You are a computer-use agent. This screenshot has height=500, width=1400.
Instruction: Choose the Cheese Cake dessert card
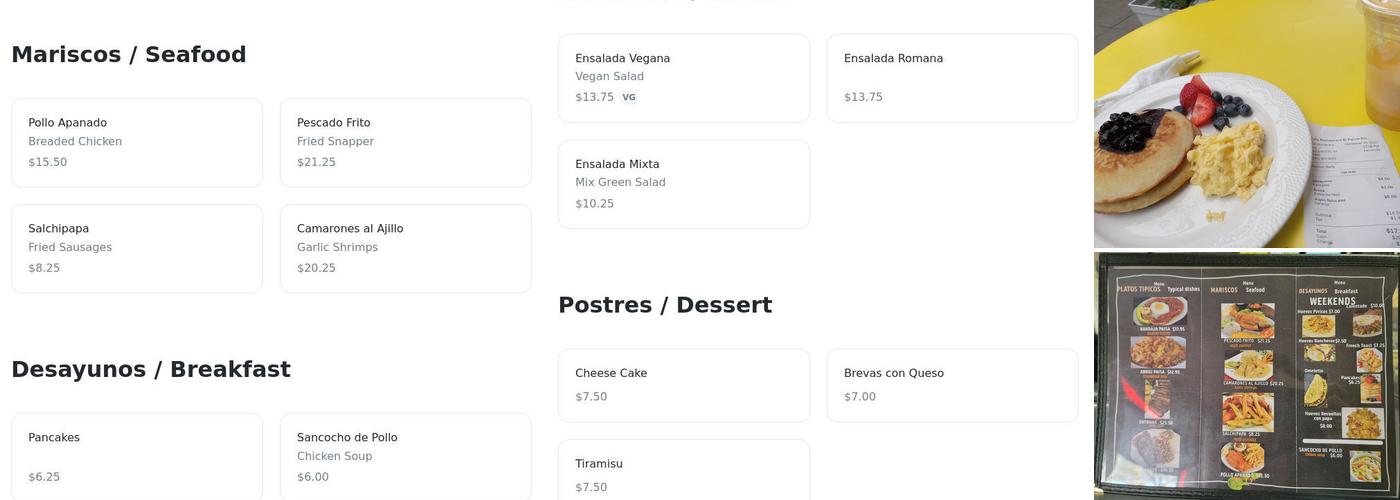click(683, 385)
